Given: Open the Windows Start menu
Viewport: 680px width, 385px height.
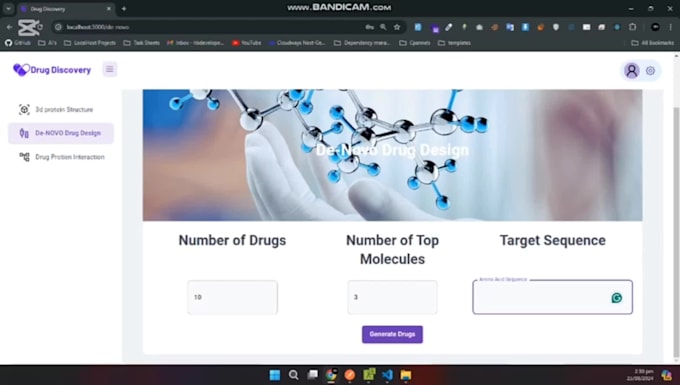Looking at the screenshot, I should 275,375.
